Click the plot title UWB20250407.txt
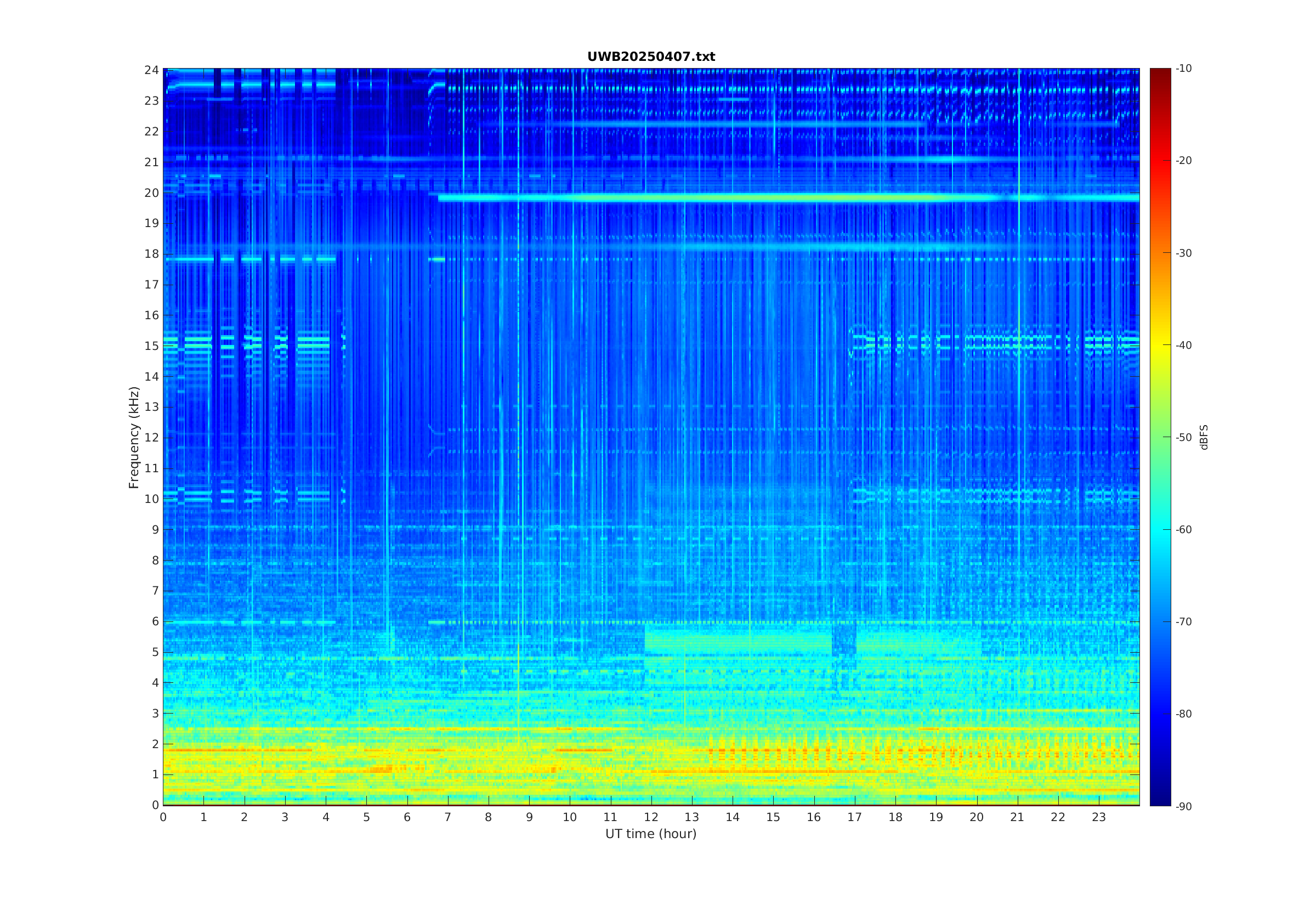This screenshot has width=1316, height=905. (x=651, y=56)
